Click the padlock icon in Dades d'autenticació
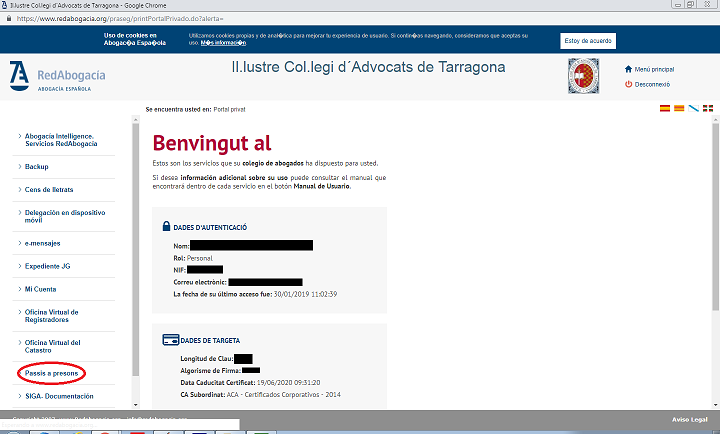 [166, 226]
